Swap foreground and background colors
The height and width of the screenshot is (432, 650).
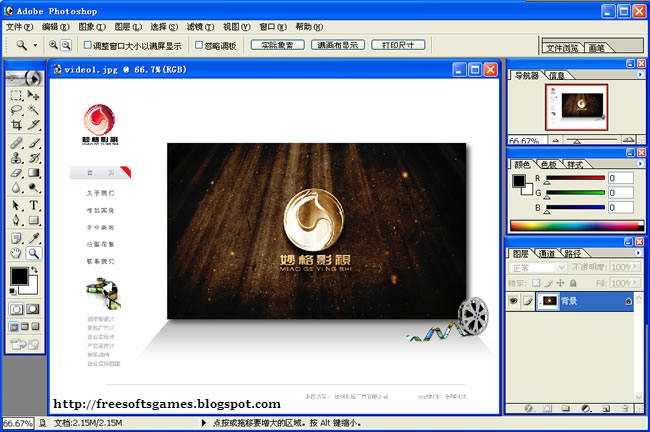(x=34, y=270)
